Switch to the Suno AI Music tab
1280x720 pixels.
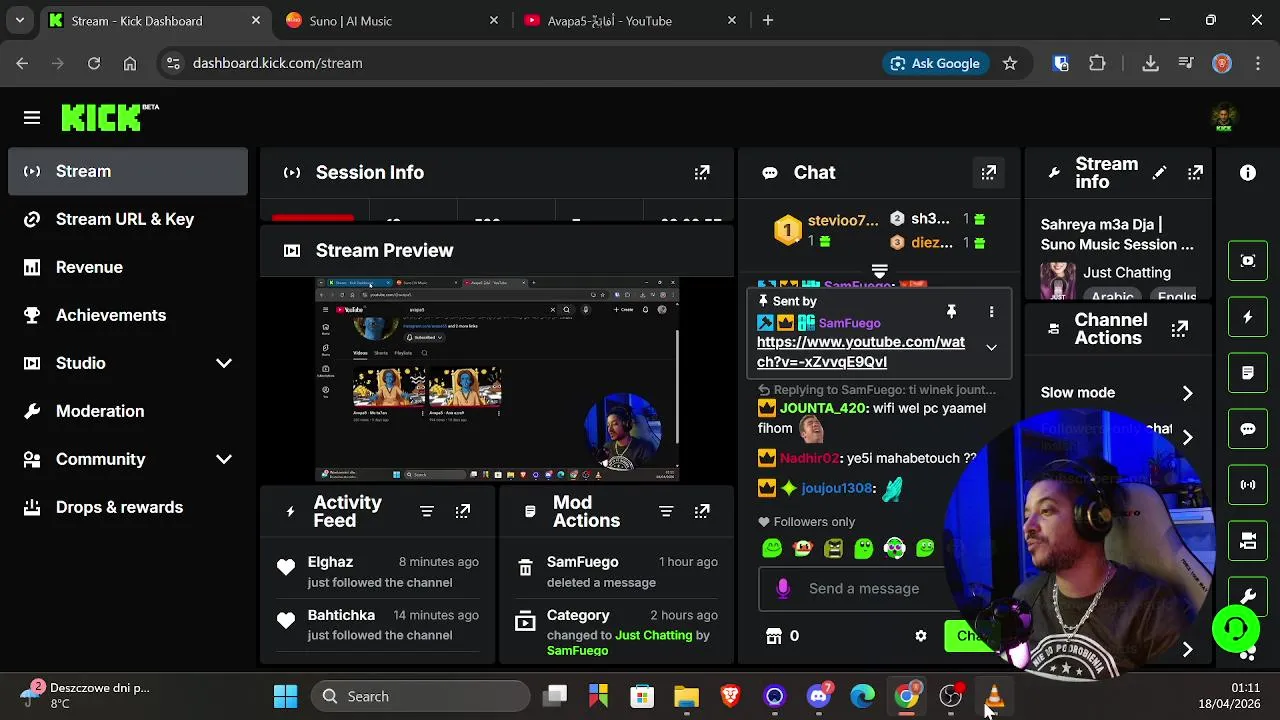tap(390, 20)
